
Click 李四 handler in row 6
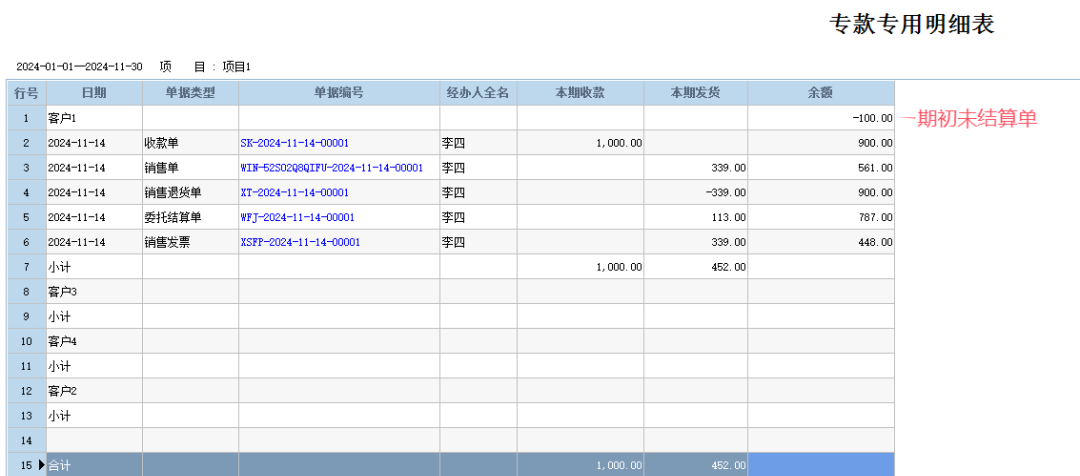pyautogui.click(x=479, y=242)
